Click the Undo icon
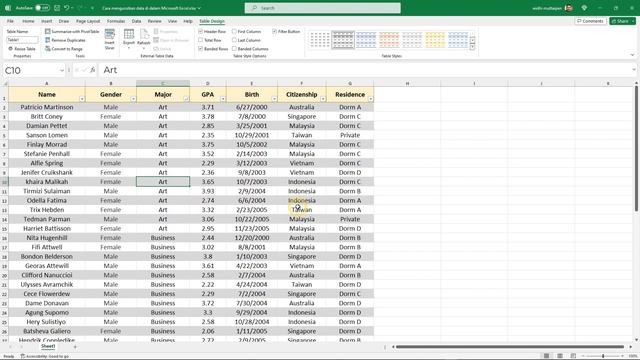Image resolution: width=640 pixels, height=360 pixels. click(67, 8)
